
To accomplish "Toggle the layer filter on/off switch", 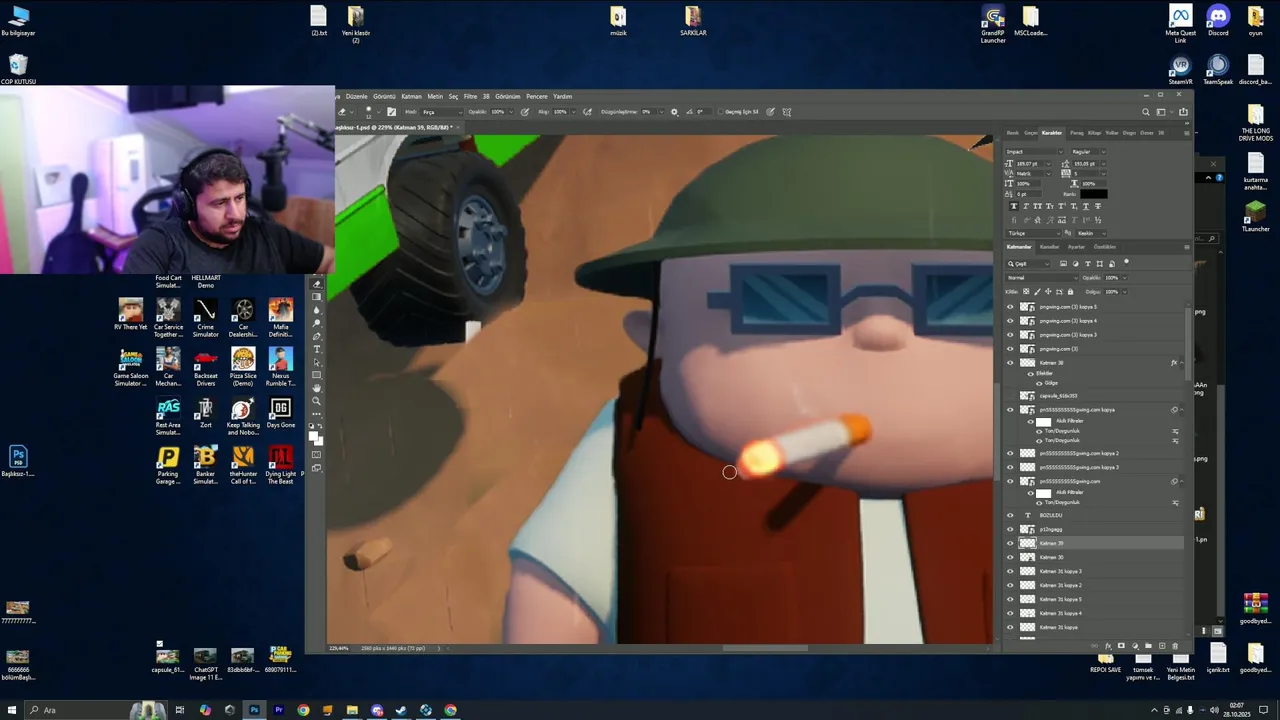I will tap(1126, 262).
